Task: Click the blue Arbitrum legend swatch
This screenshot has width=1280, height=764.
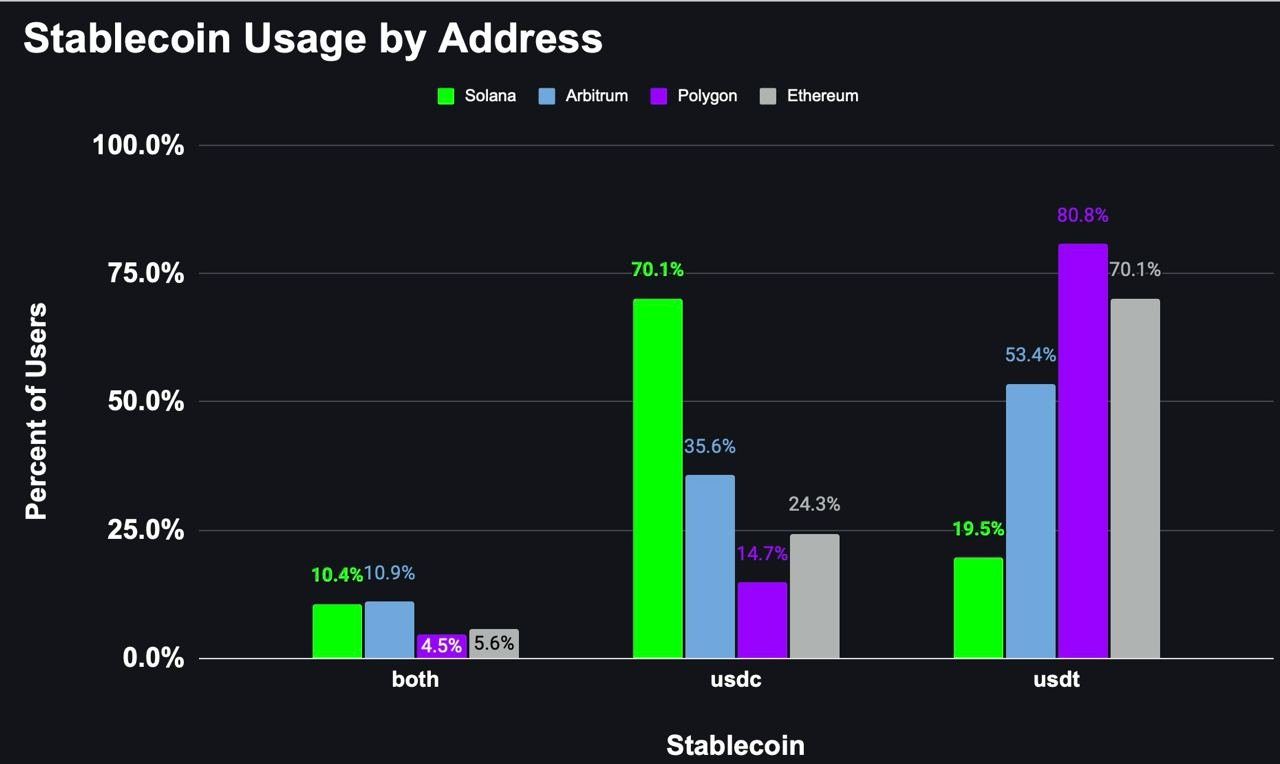Action: (x=546, y=96)
